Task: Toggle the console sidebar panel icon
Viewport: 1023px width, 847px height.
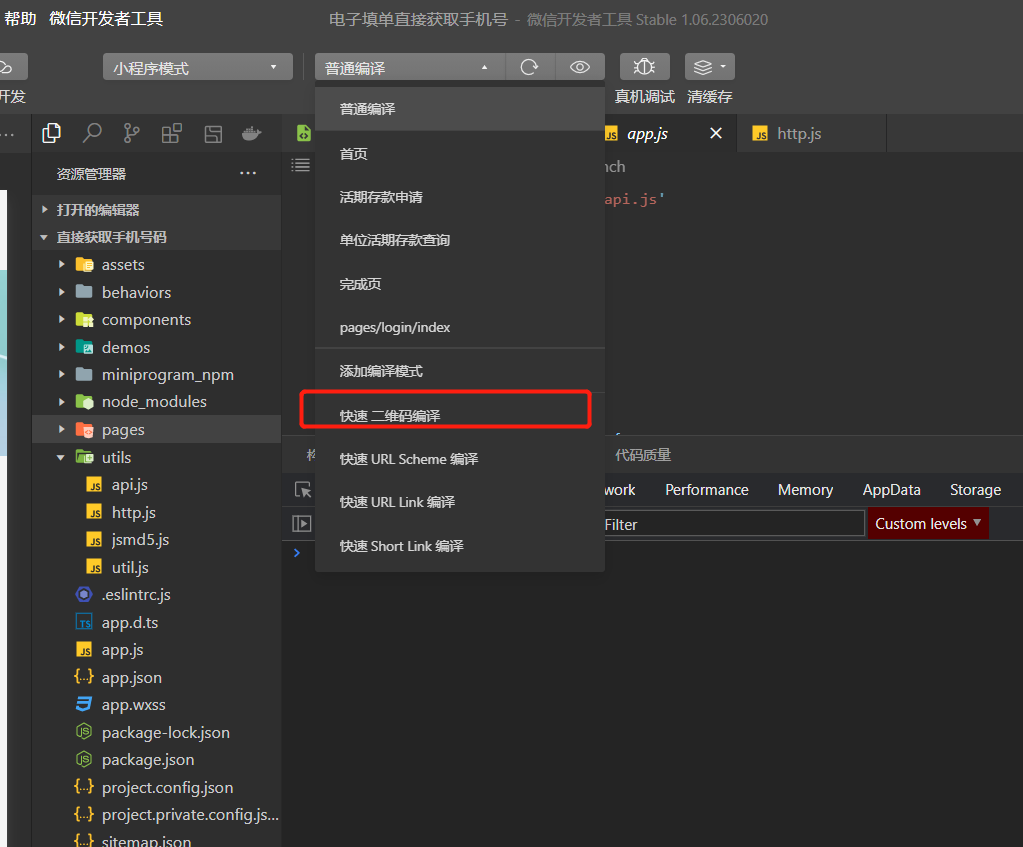Action: (302, 523)
